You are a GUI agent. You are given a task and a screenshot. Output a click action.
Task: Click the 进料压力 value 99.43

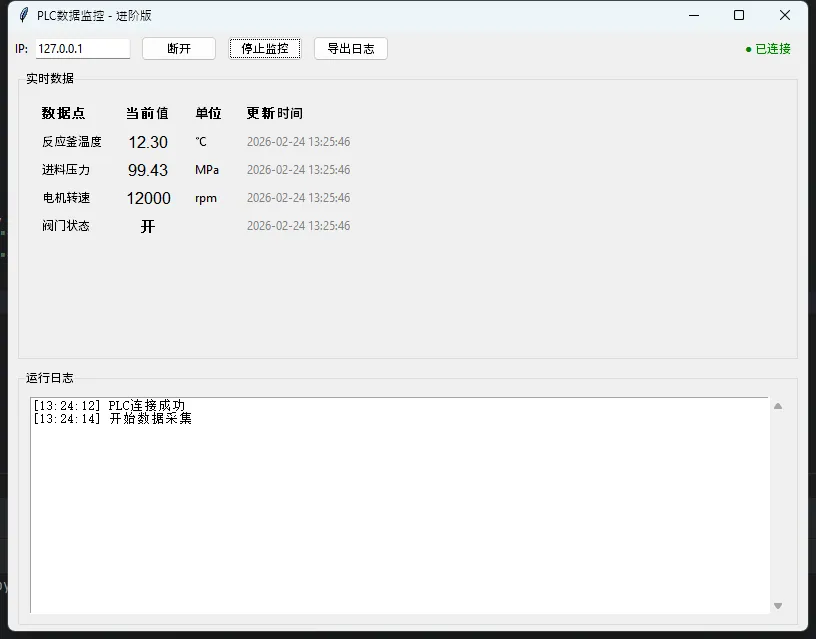(x=148, y=170)
